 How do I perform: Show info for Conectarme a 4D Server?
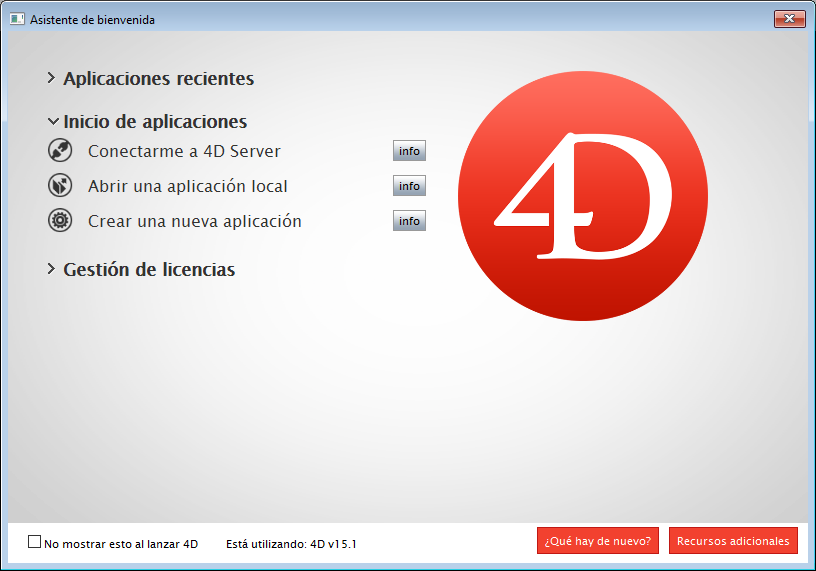(409, 151)
